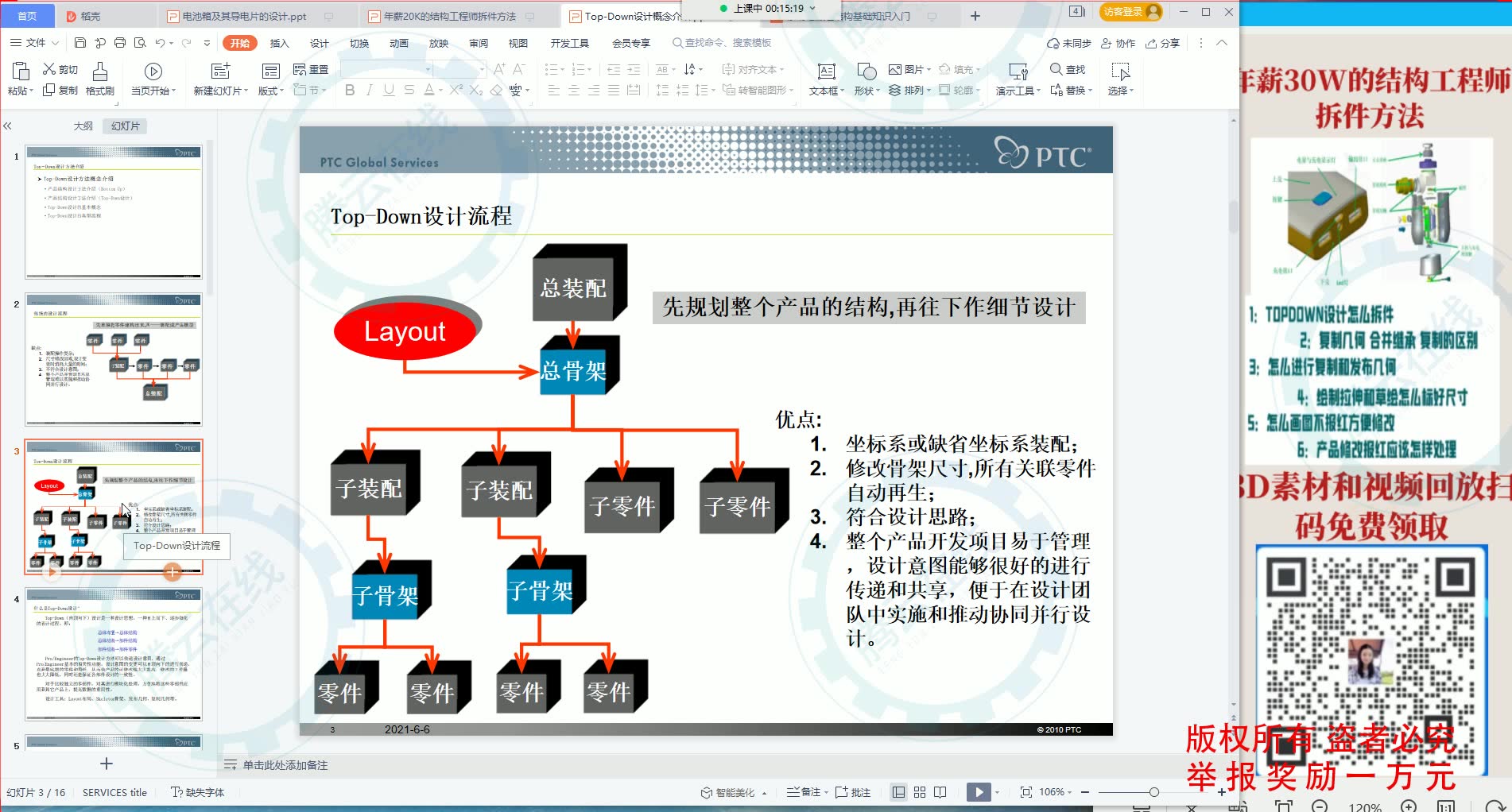Click the notes field 单击此处添加备注
The height and width of the screenshot is (812, 1512).
pos(285,765)
